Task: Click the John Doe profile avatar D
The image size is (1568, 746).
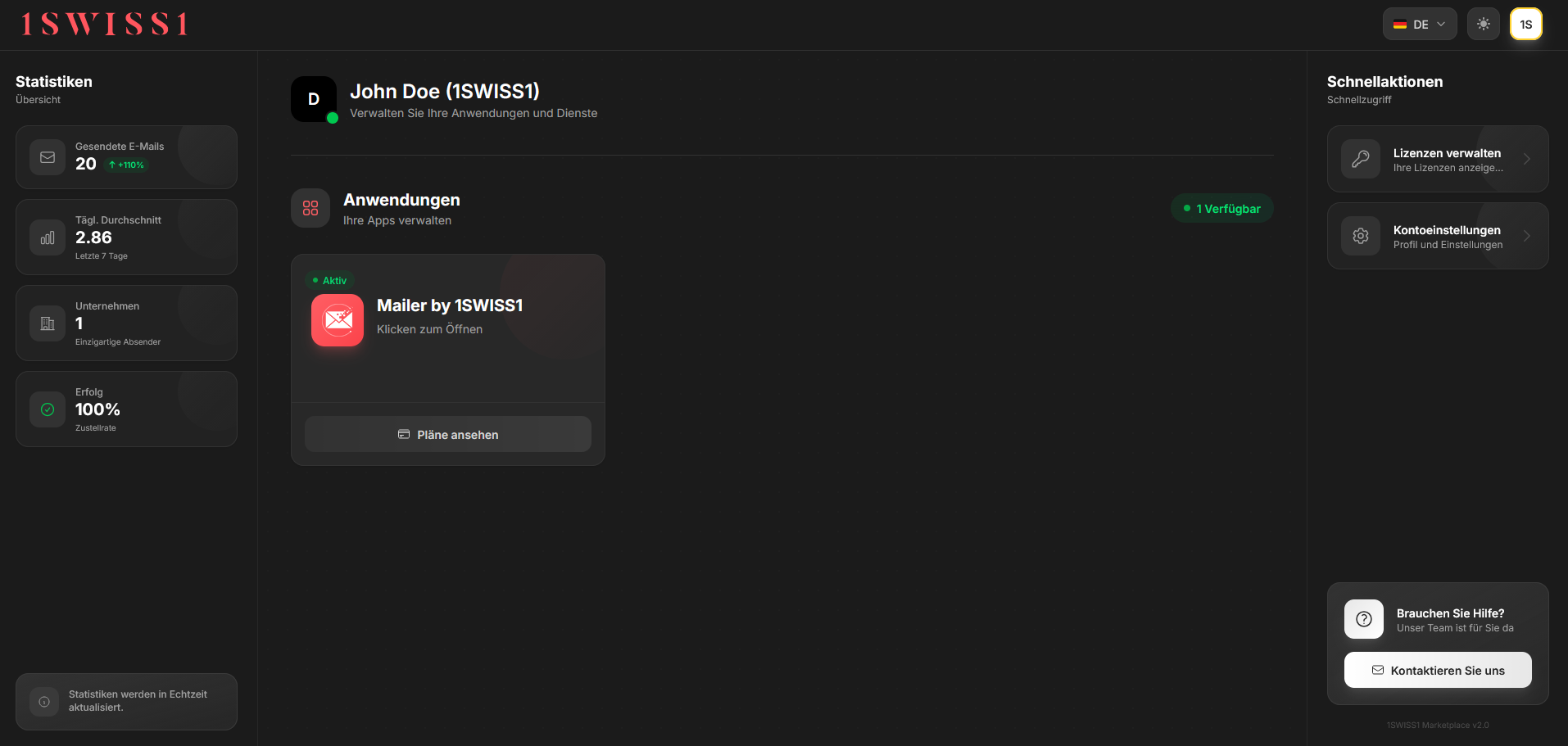Action: 314,99
